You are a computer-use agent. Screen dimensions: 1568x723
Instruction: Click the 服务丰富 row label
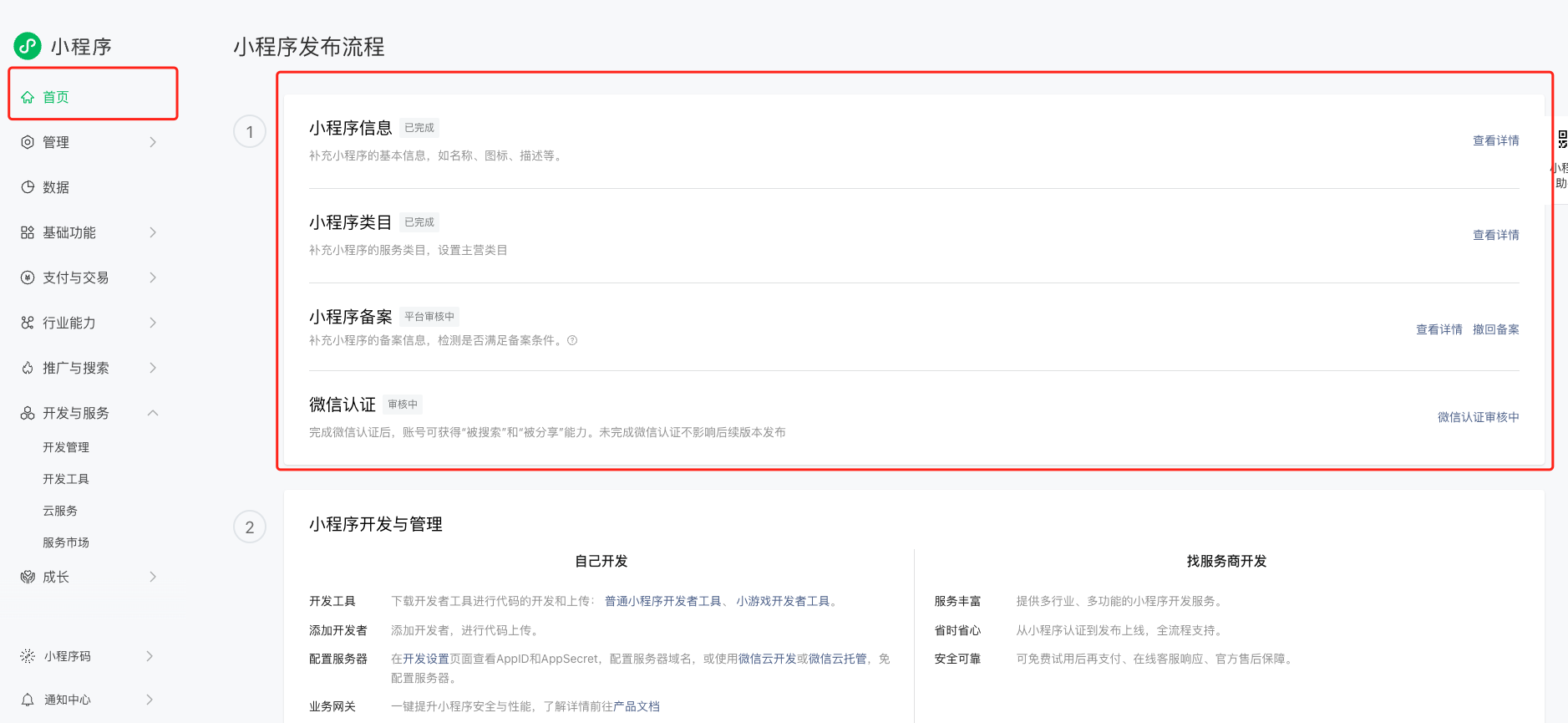click(x=957, y=601)
